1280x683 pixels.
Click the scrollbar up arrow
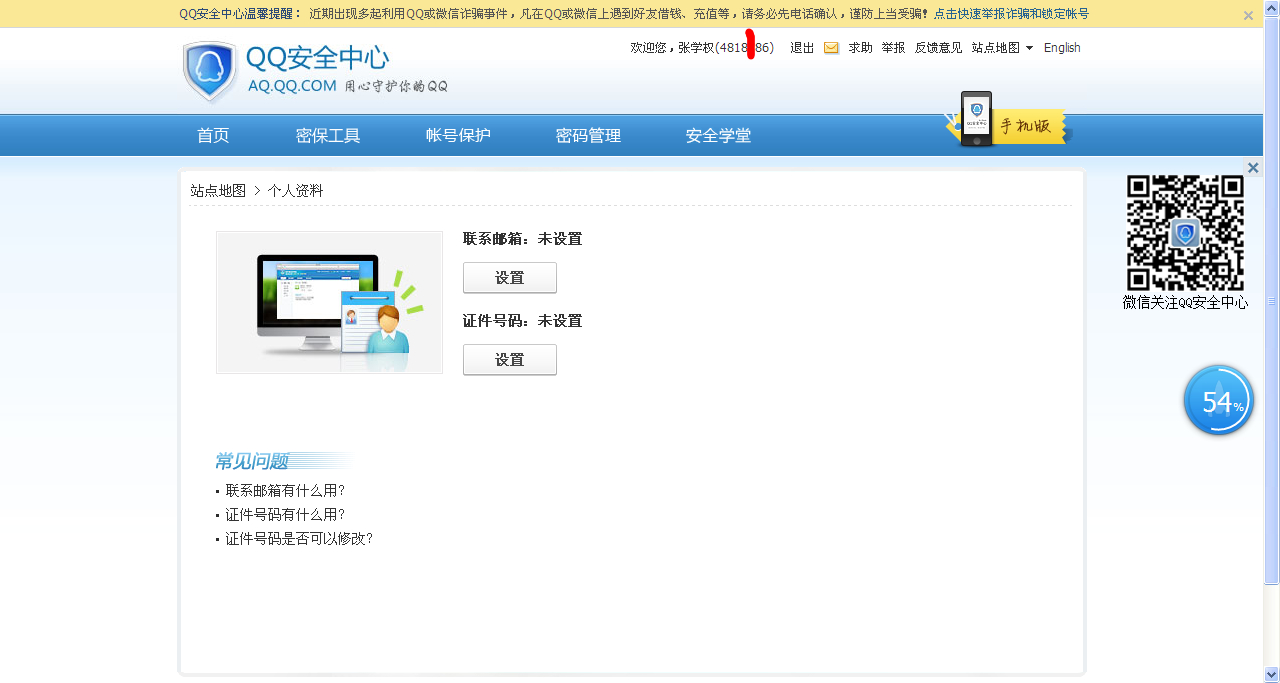pyautogui.click(x=1271, y=7)
